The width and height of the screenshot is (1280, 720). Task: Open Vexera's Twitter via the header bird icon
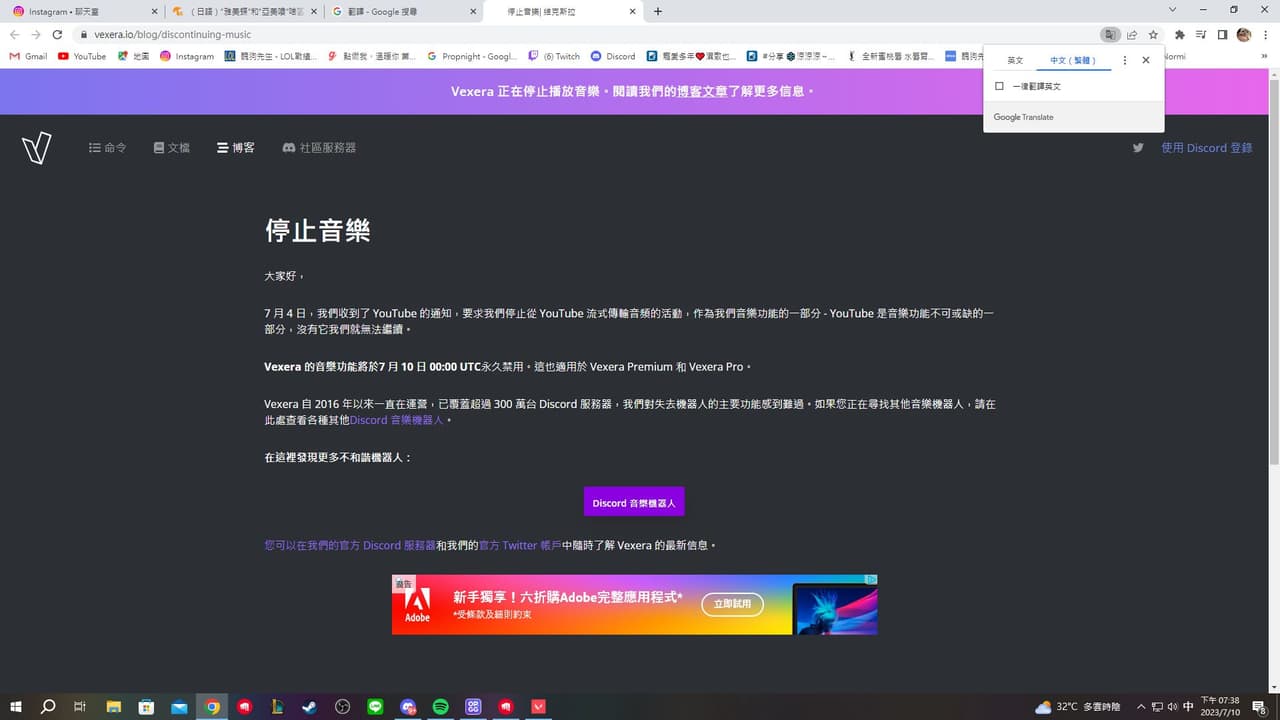pyautogui.click(x=1138, y=147)
